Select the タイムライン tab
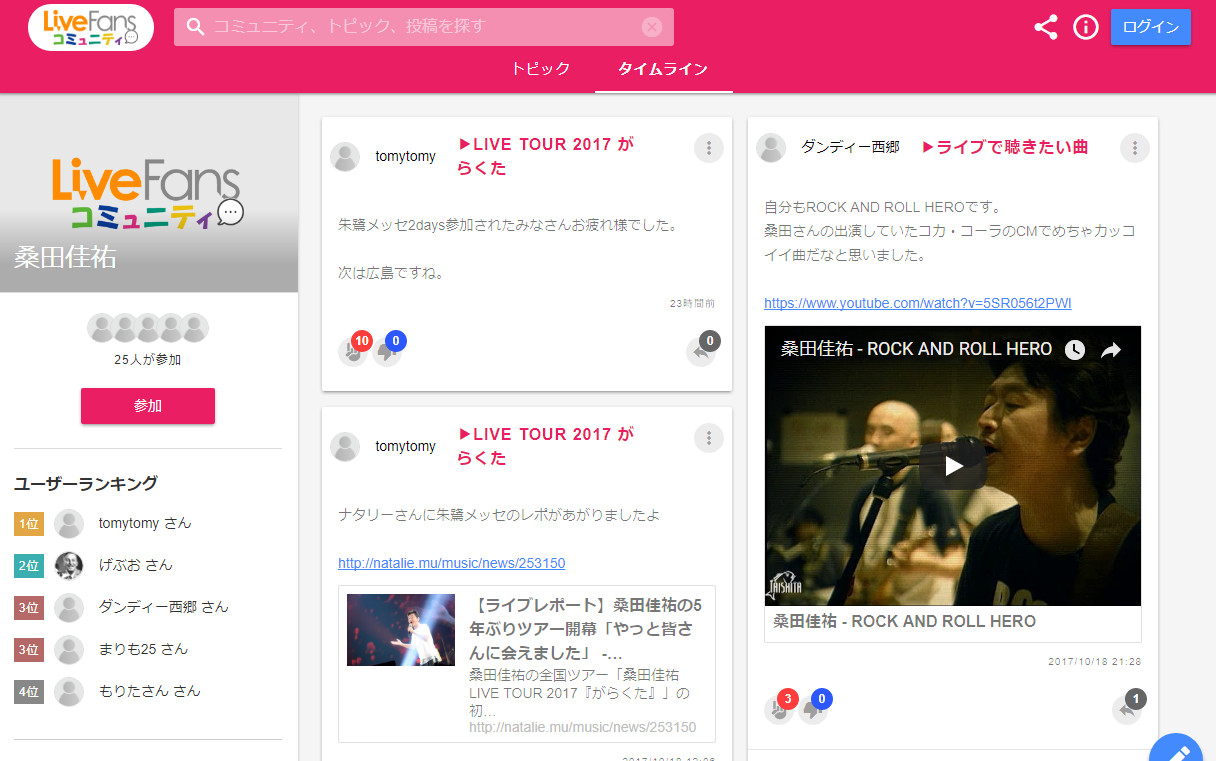Screen dimensions: 1216x761 click(x=663, y=69)
